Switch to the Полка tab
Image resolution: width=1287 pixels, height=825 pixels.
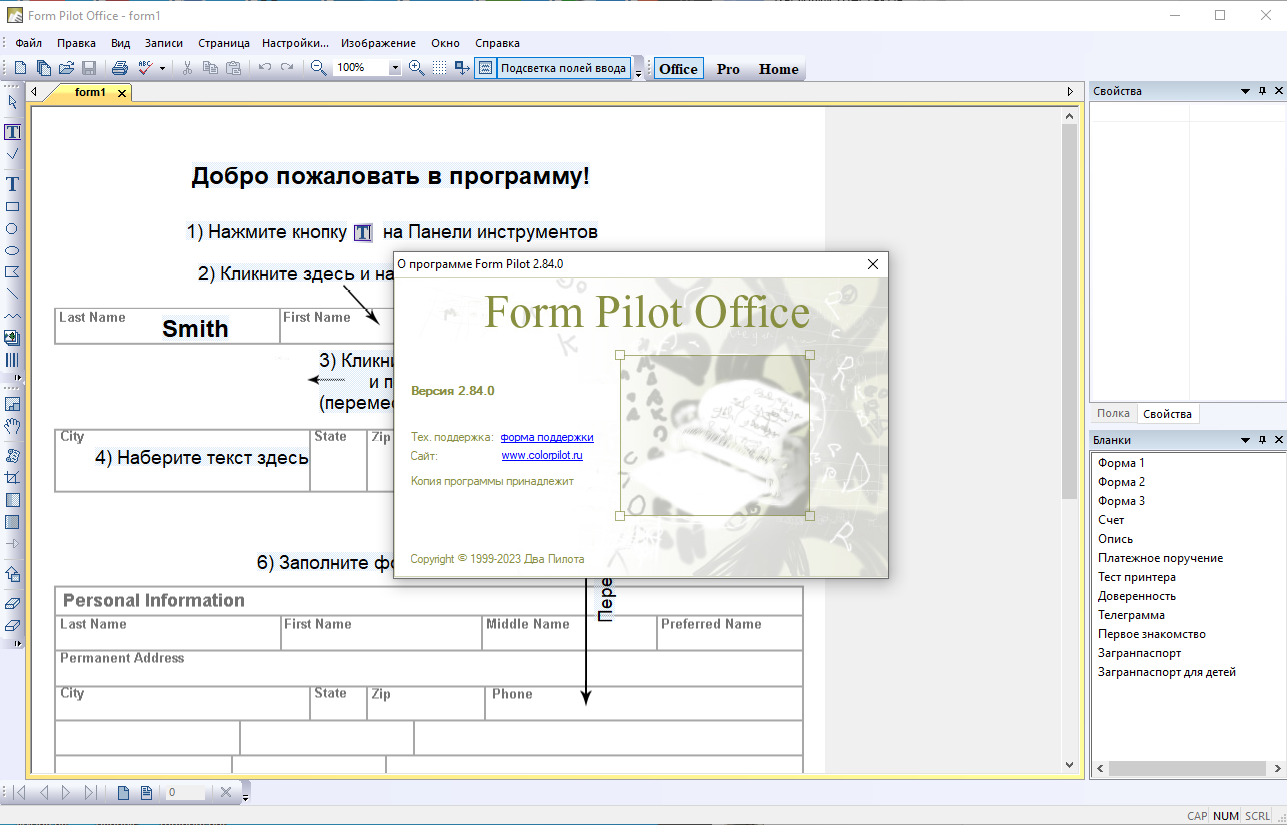[1113, 413]
